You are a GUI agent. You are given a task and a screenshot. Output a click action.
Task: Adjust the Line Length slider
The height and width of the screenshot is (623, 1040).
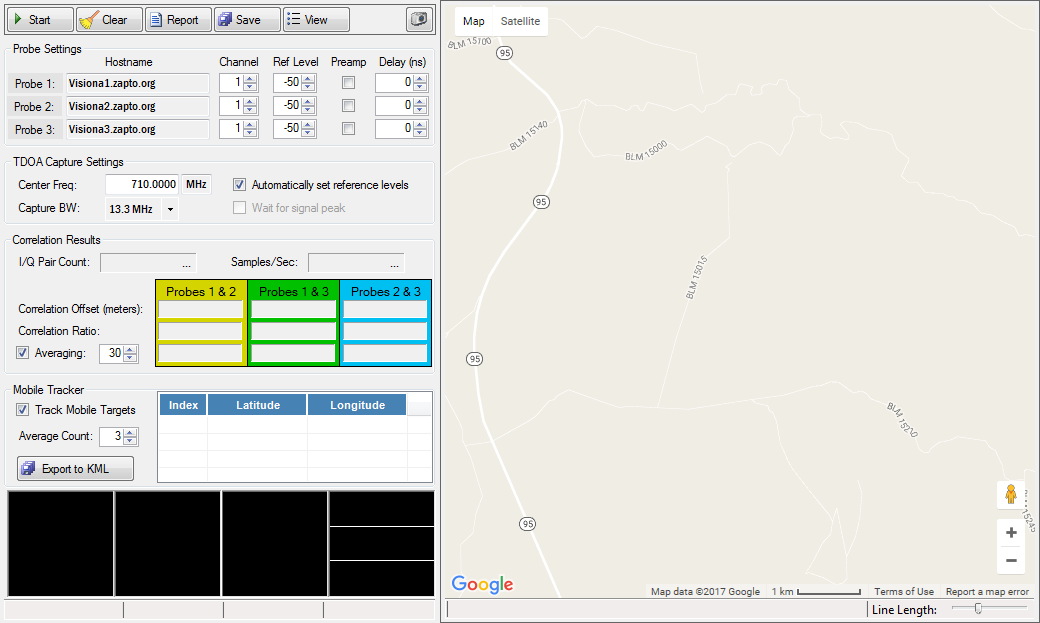[978, 608]
